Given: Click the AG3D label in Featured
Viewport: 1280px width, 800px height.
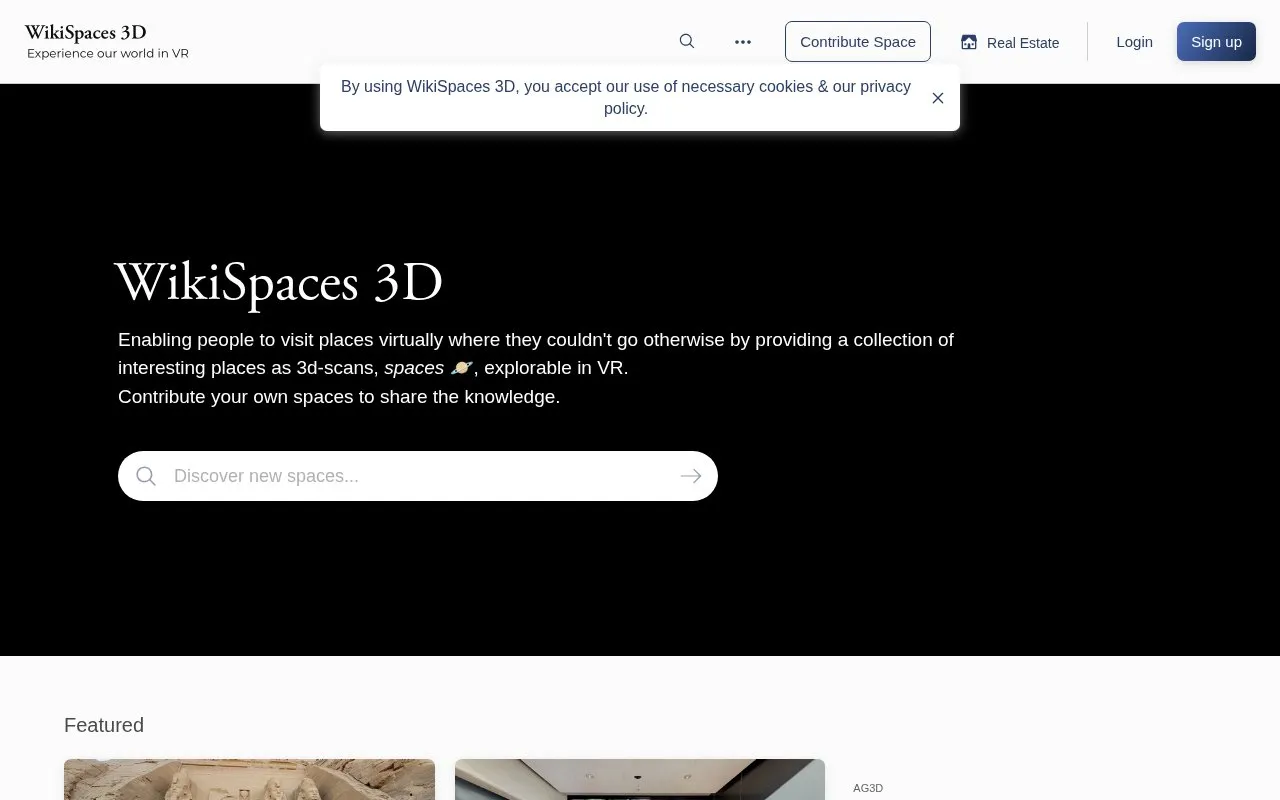Looking at the screenshot, I should tap(868, 788).
